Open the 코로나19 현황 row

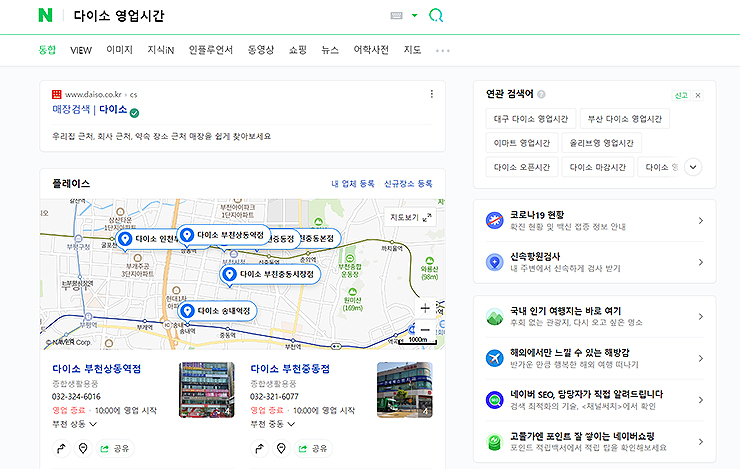pyautogui.click(x=595, y=221)
